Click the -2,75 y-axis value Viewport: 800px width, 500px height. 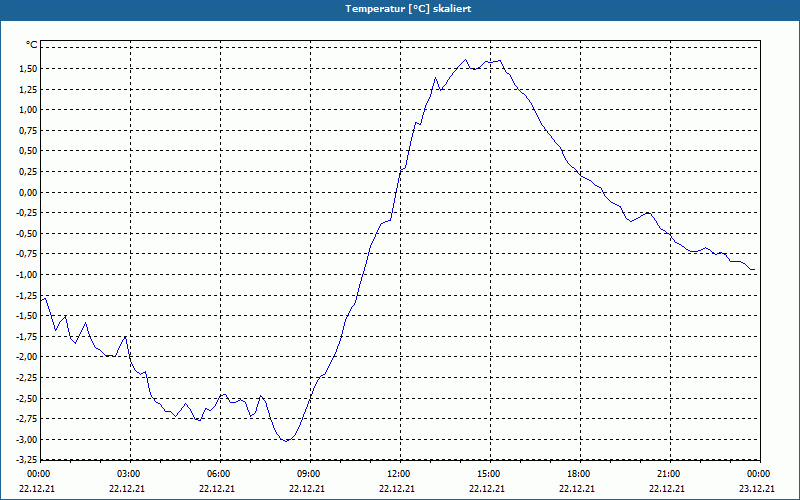pos(27,419)
